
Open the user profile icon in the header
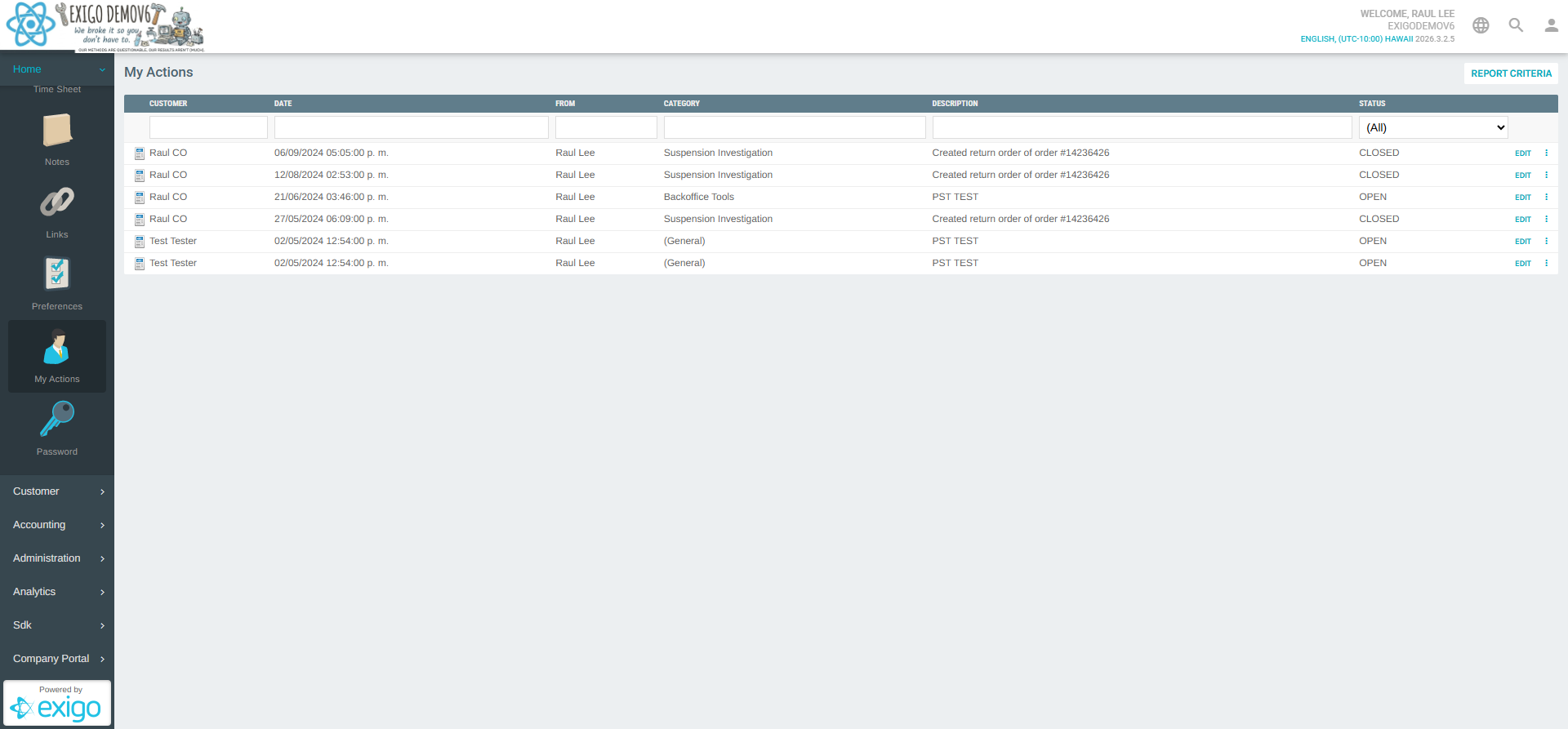tap(1552, 25)
